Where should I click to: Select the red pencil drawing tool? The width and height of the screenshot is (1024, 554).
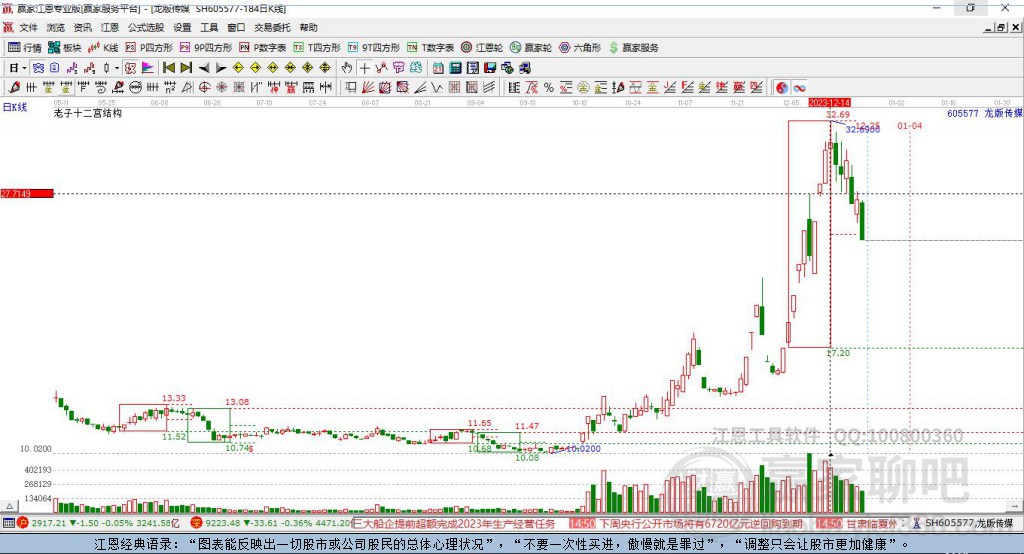tap(14, 87)
